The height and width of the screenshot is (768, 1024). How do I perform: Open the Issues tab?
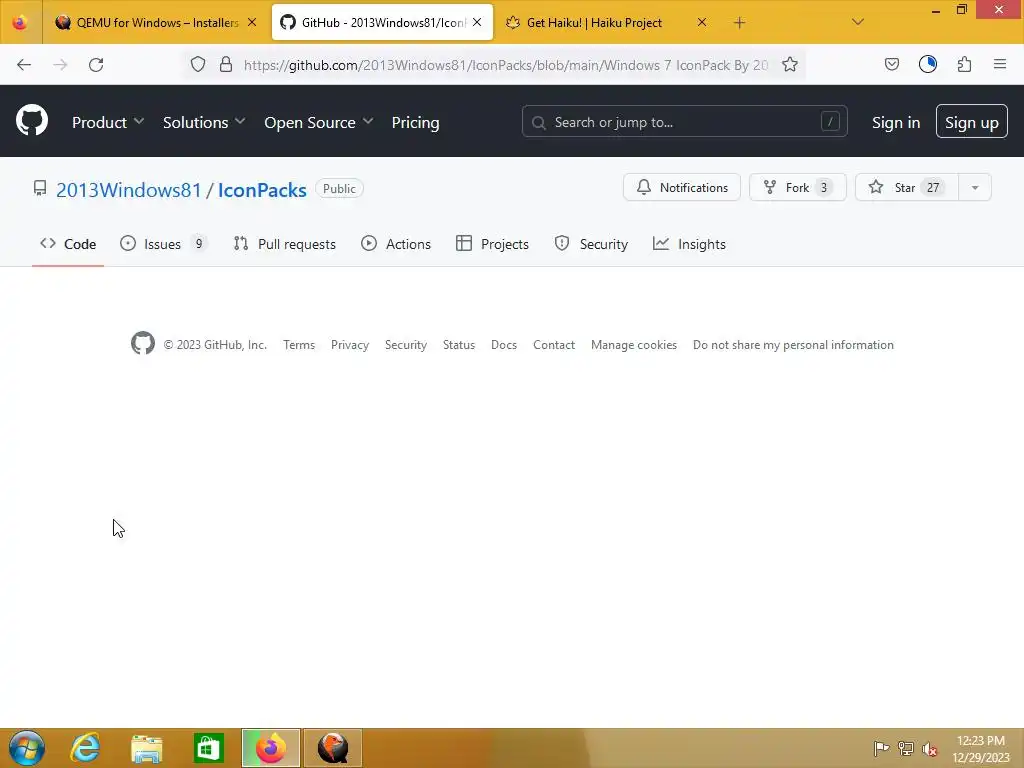(163, 244)
